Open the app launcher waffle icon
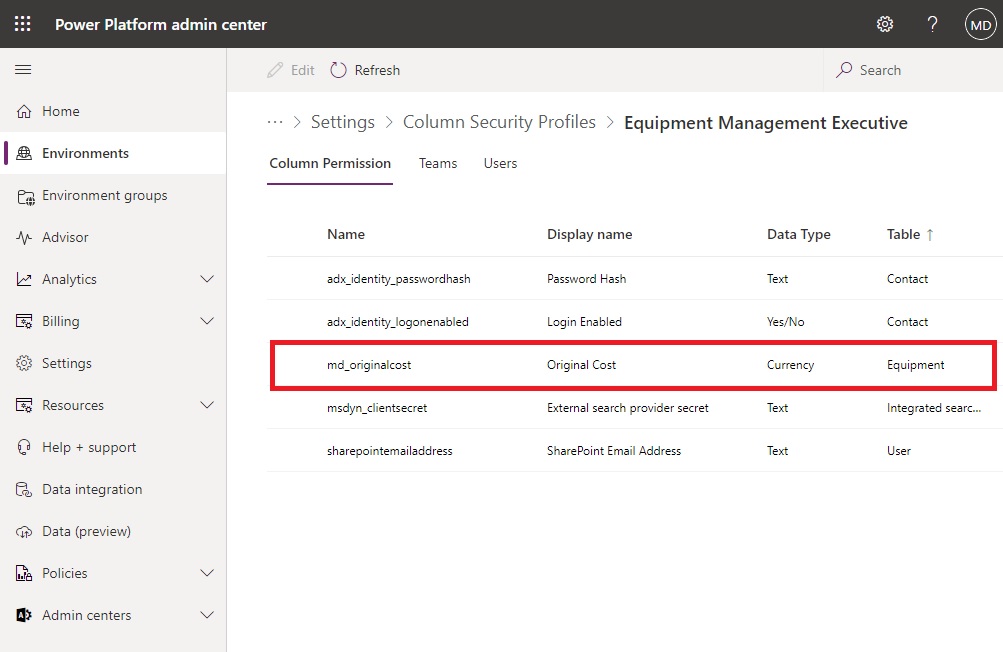Screen dimensions: 1003x652 pyautogui.click(x=22, y=24)
